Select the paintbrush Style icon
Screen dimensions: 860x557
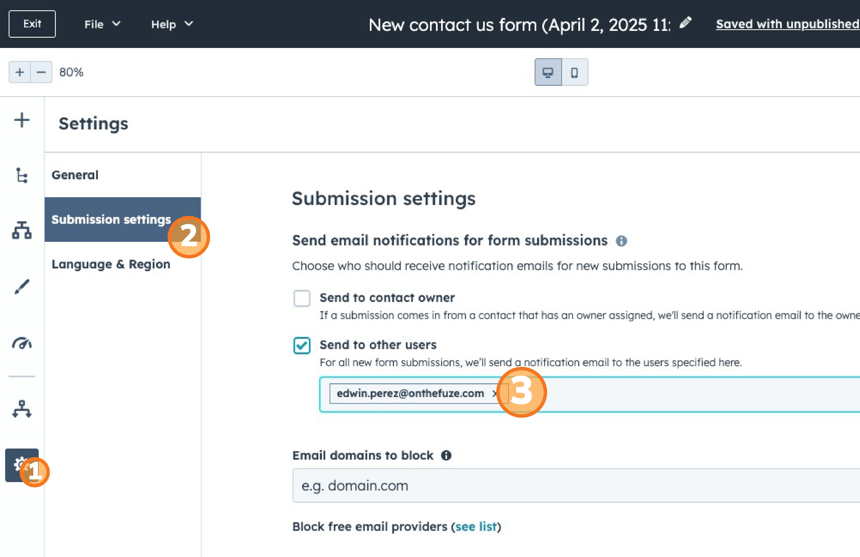coord(22,287)
